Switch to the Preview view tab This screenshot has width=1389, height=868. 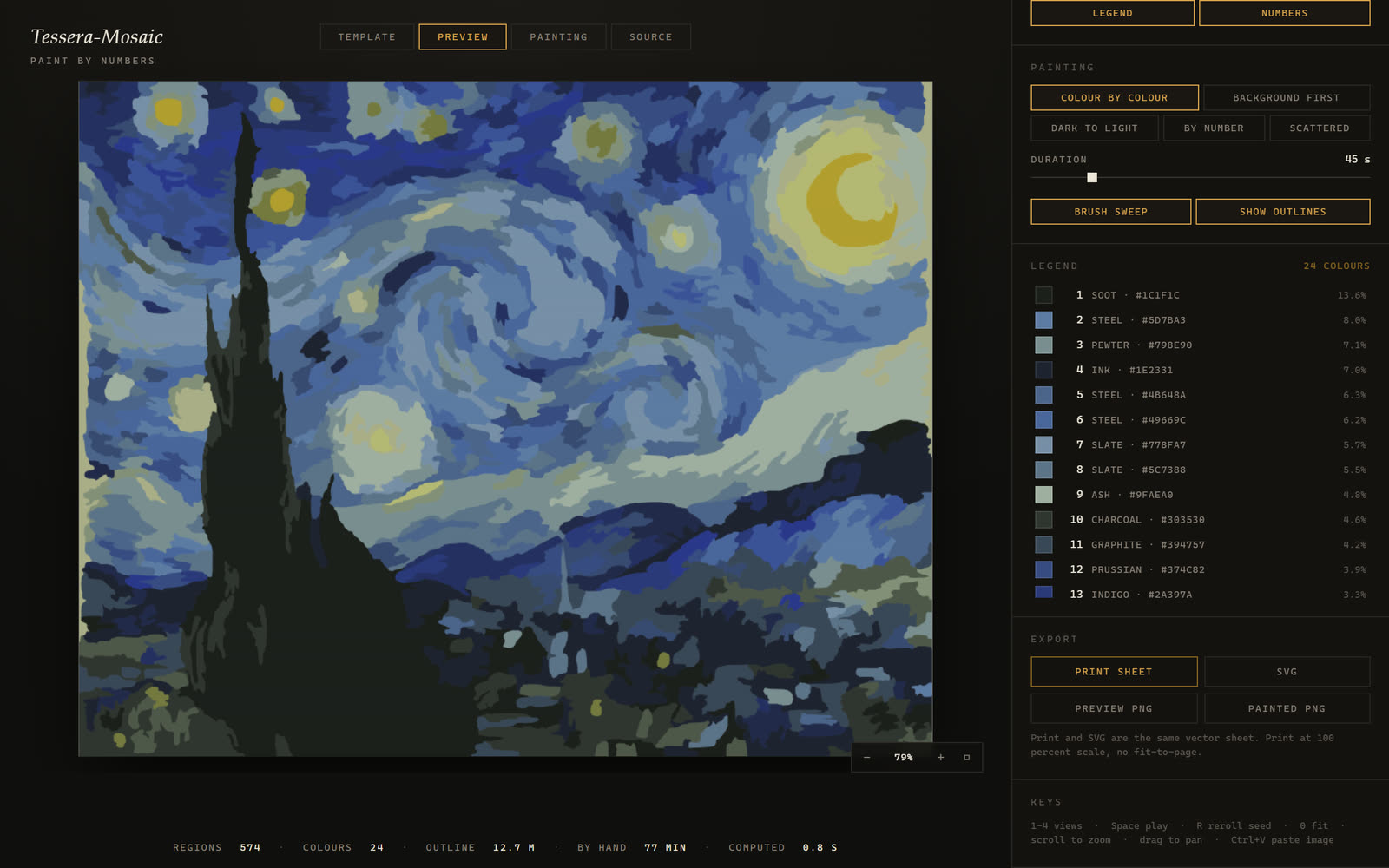coord(463,37)
